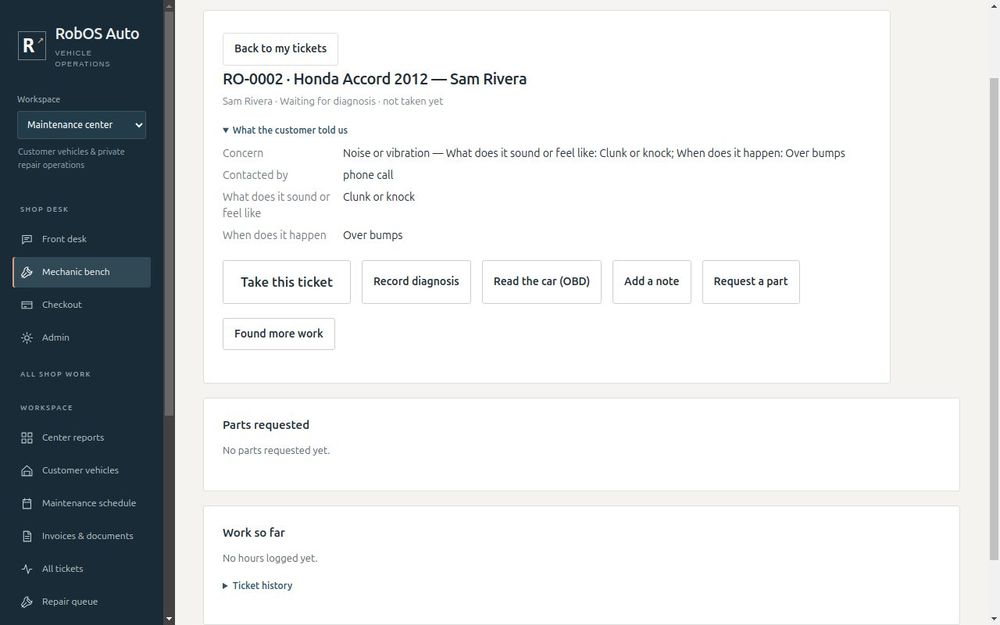Click the Center reports grid icon
The width and height of the screenshot is (1000, 625).
(27, 438)
